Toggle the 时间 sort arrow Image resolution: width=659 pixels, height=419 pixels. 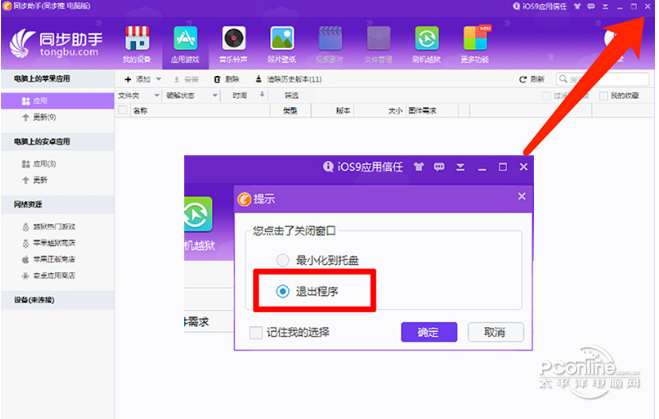[x=262, y=95]
